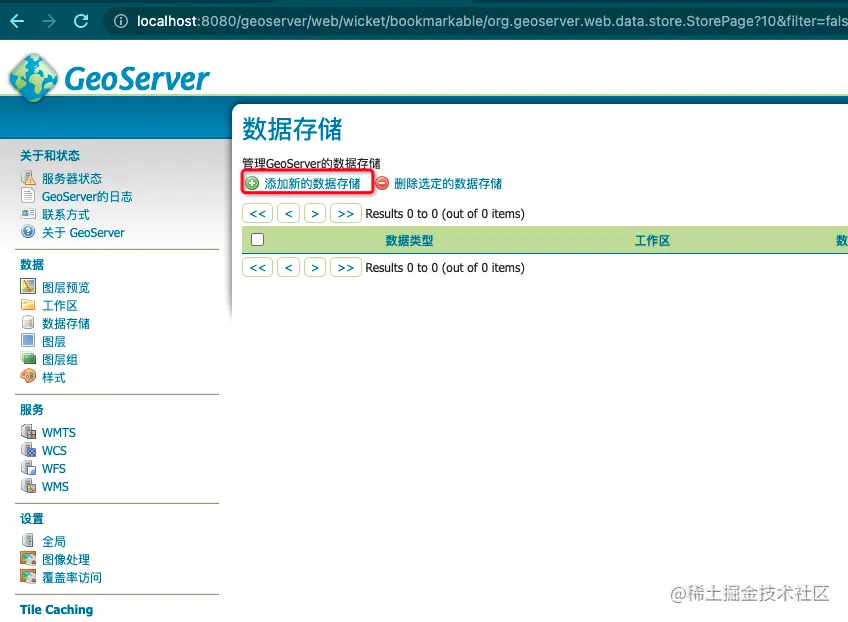Click bottom < previous page button

click(288, 267)
